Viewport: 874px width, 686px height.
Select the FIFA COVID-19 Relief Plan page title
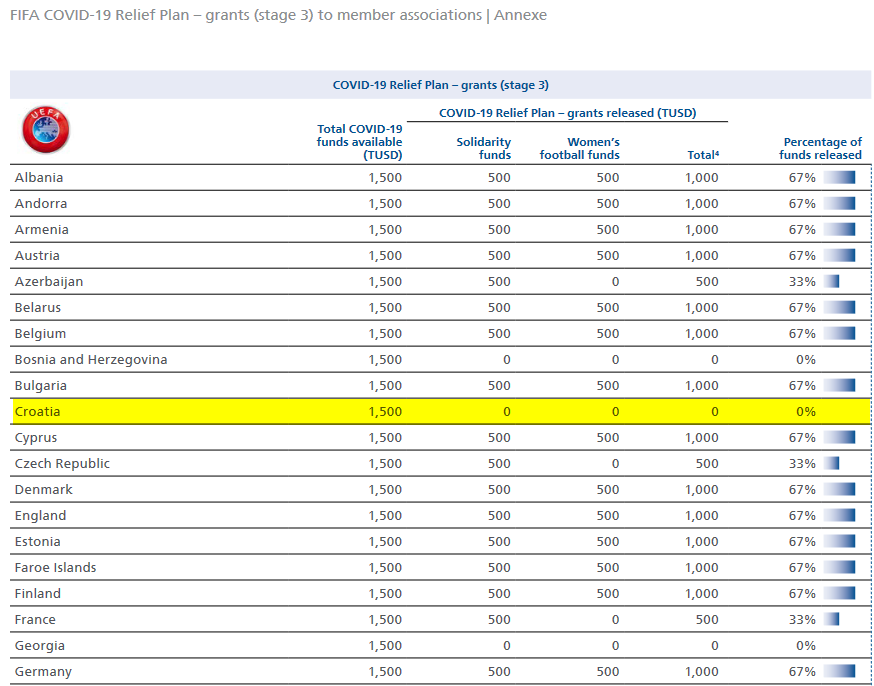278,15
